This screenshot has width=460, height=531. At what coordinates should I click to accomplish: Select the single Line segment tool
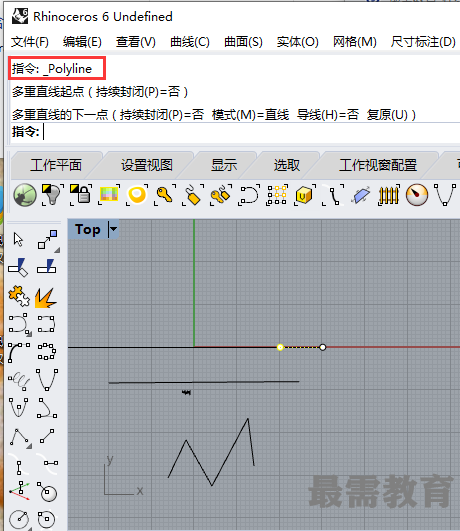47,436
